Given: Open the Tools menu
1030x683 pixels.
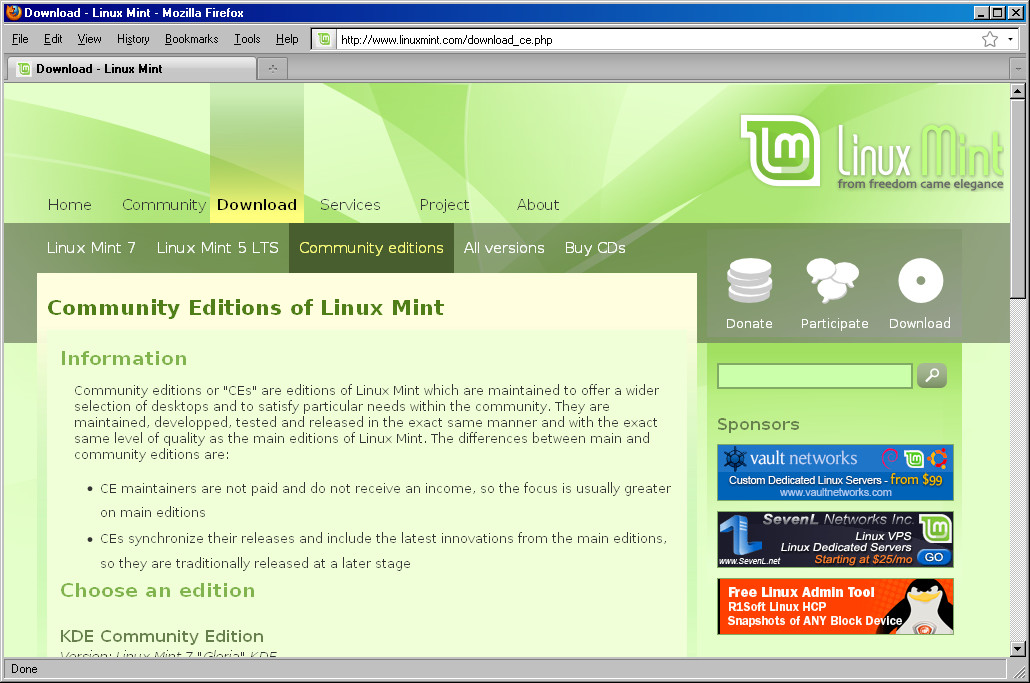Looking at the screenshot, I should click(247, 39).
